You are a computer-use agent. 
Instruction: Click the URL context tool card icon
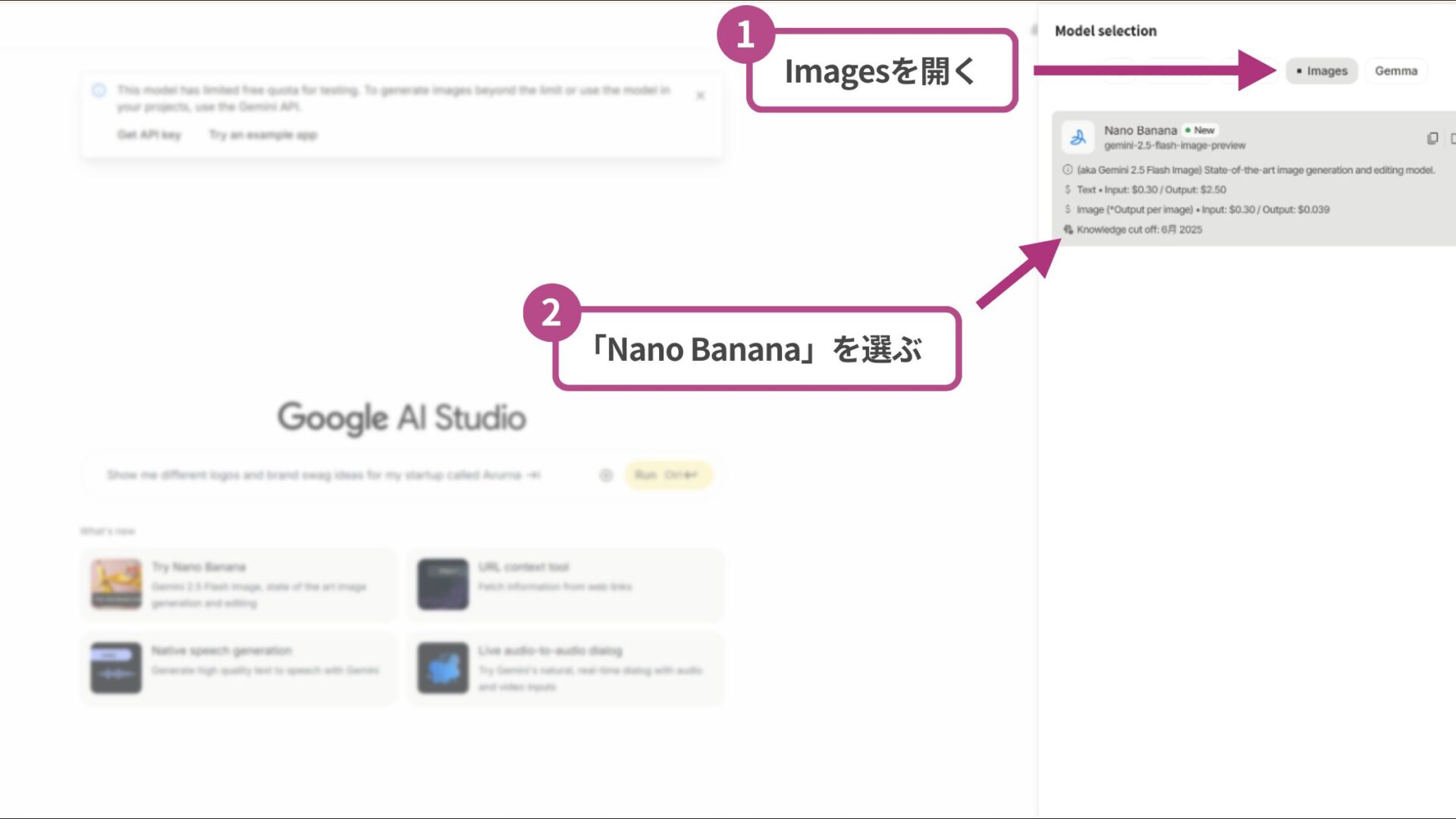444,584
